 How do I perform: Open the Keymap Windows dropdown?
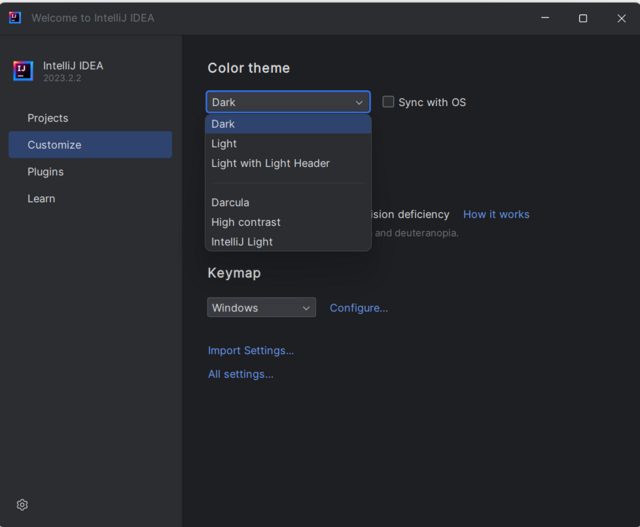pyautogui.click(x=261, y=308)
